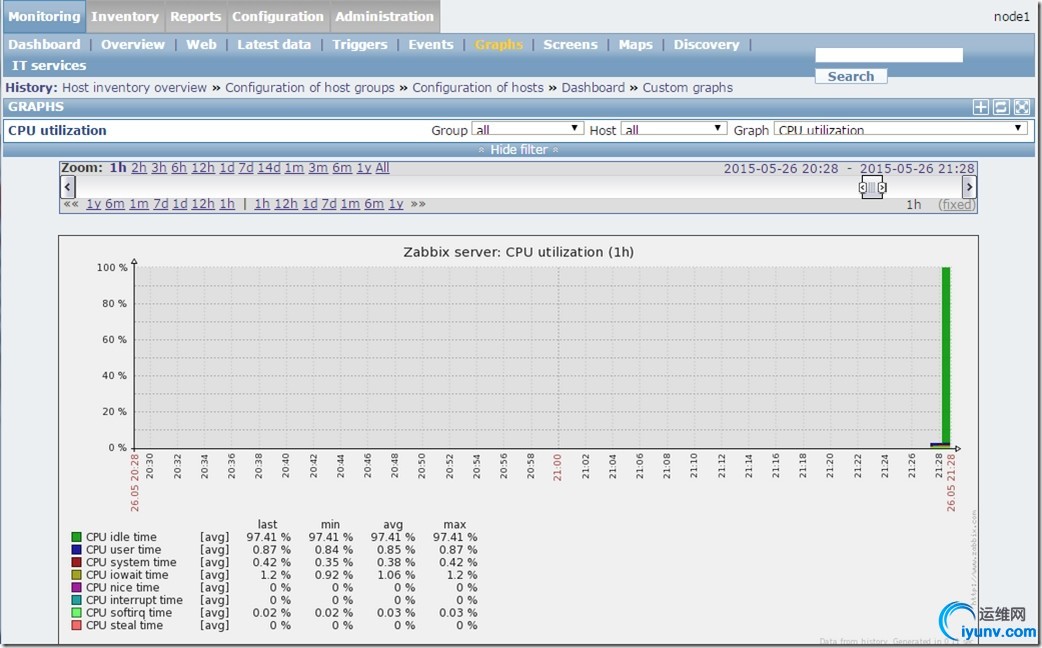Viewport: 1042px width, 648px height.
Task: Click the CPU steal time pink legend box
Action: [76, 625]
